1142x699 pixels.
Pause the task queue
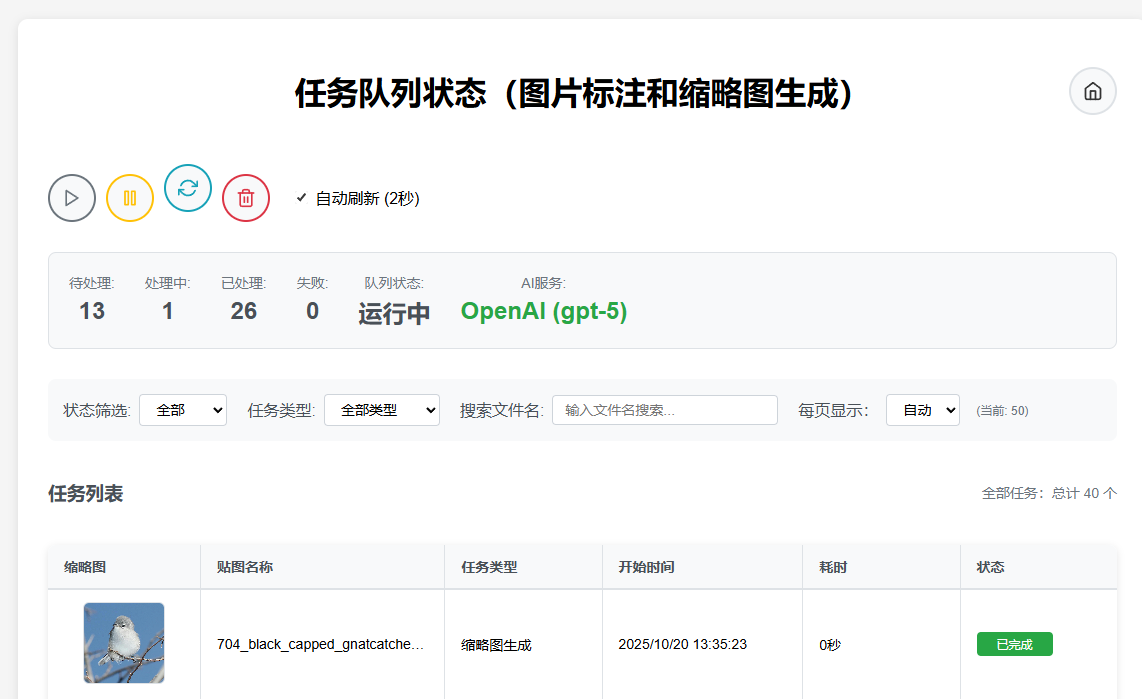coord(130,198)
